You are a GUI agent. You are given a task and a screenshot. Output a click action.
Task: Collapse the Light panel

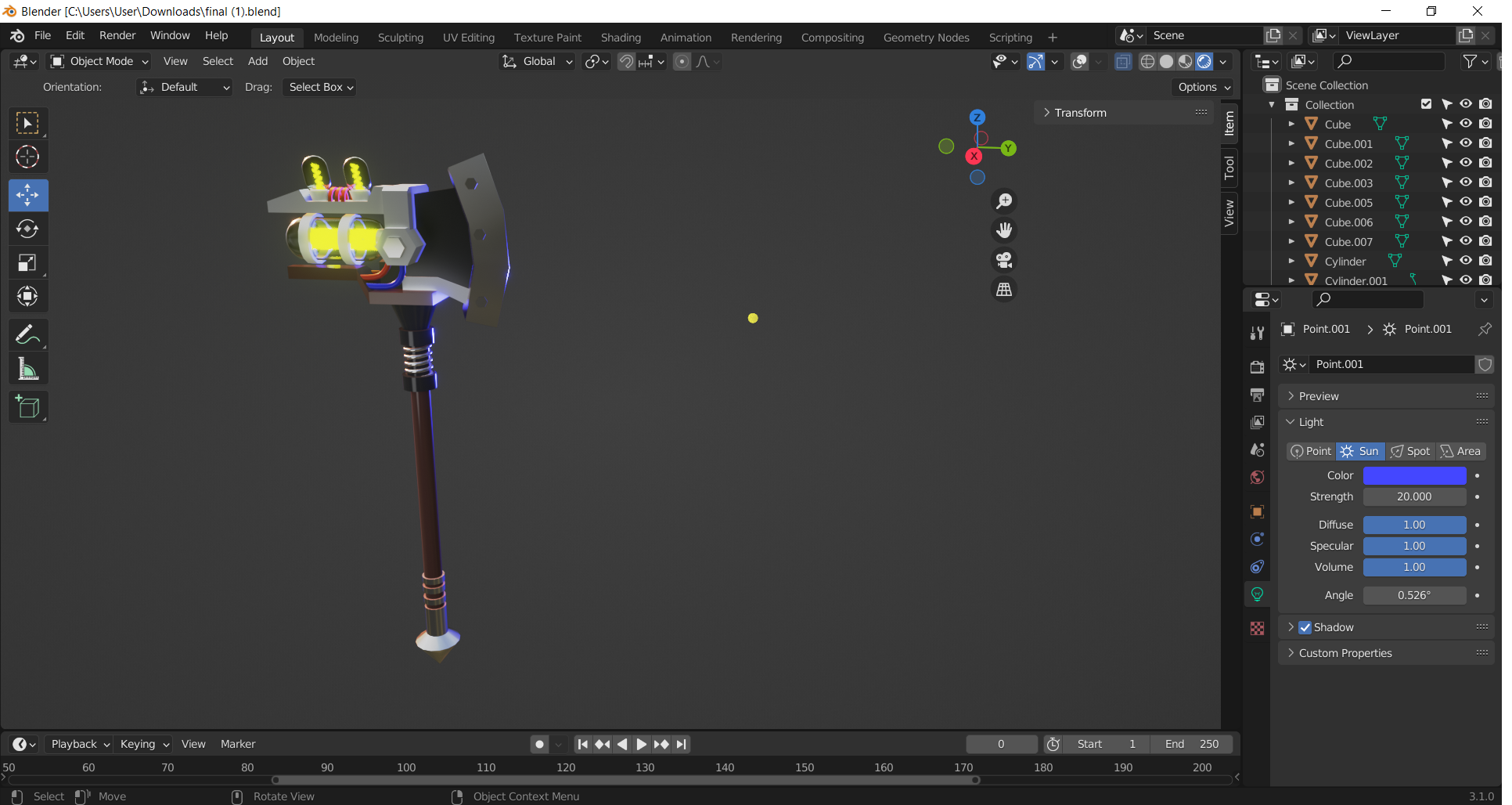[x=1386, y=422]
